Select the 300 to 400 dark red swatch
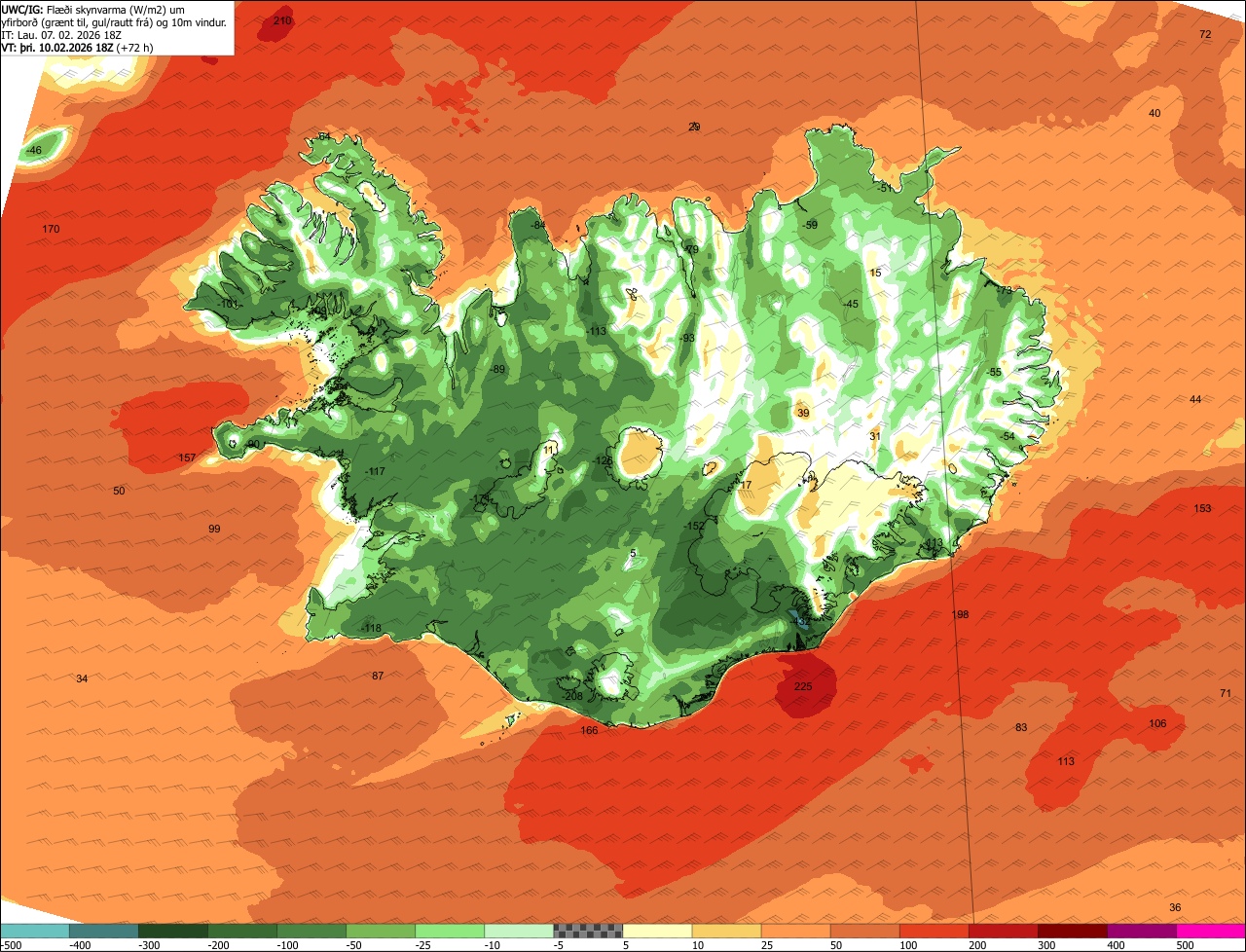 point(1072,931)
